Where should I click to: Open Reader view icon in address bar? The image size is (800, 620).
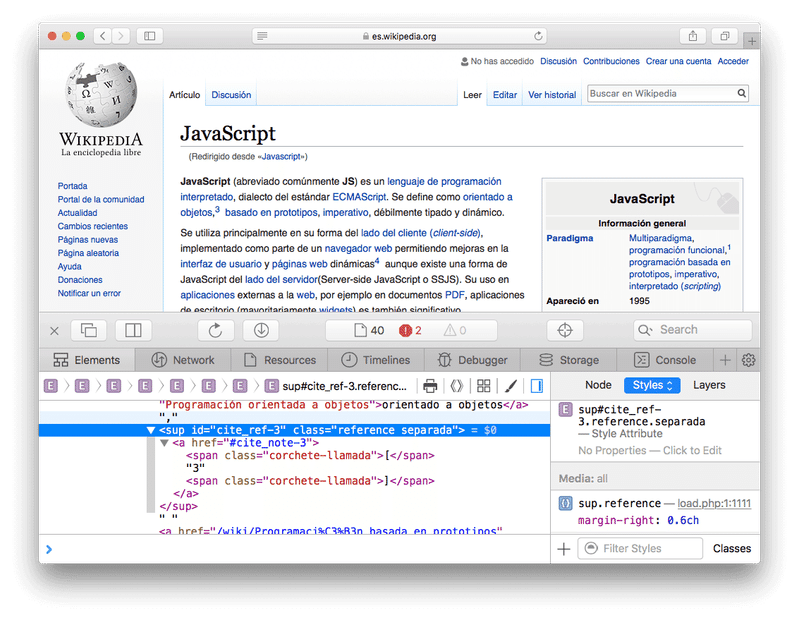click(x=262, y=36)
